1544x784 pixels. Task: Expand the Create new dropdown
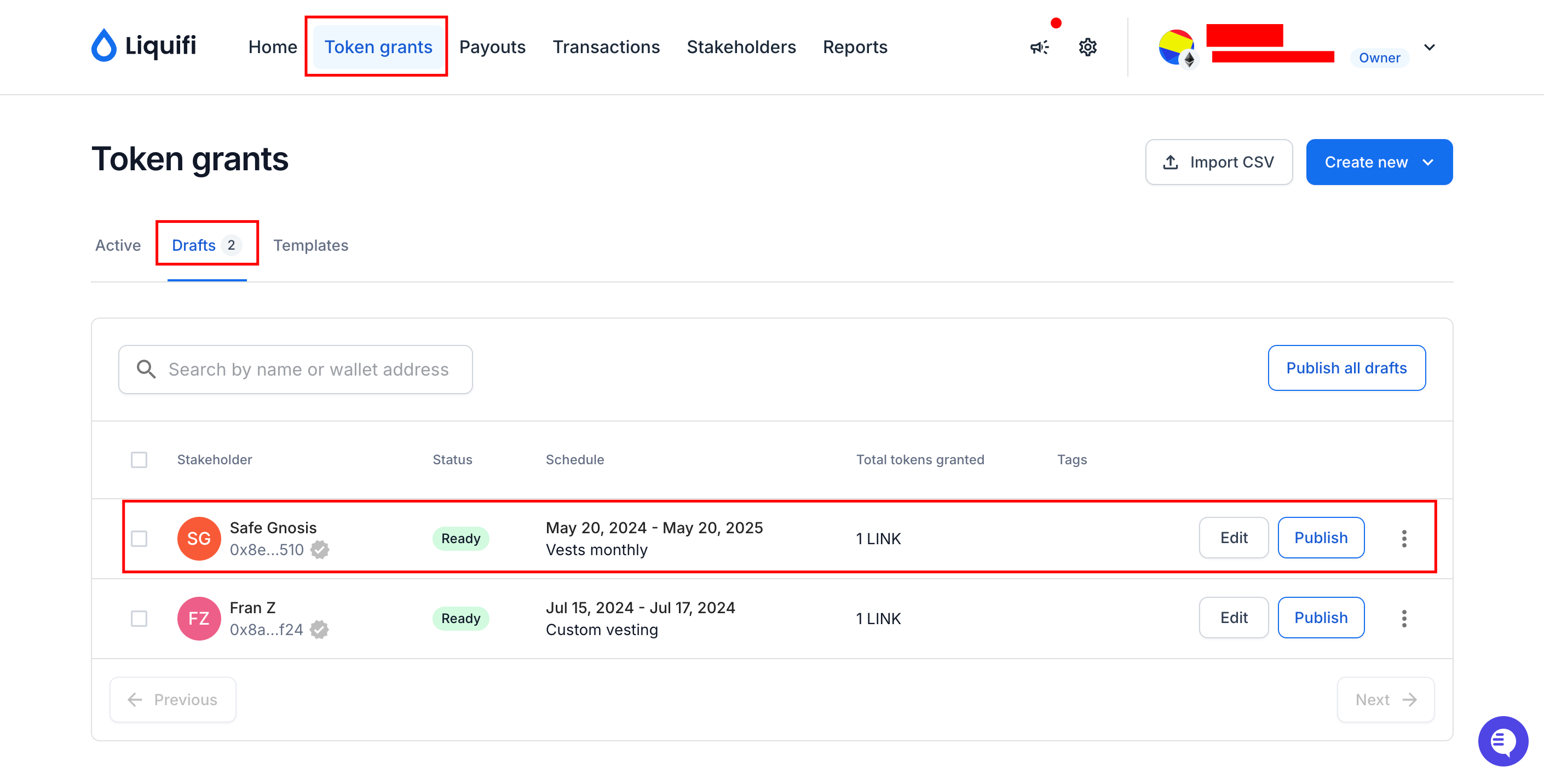1379,162
